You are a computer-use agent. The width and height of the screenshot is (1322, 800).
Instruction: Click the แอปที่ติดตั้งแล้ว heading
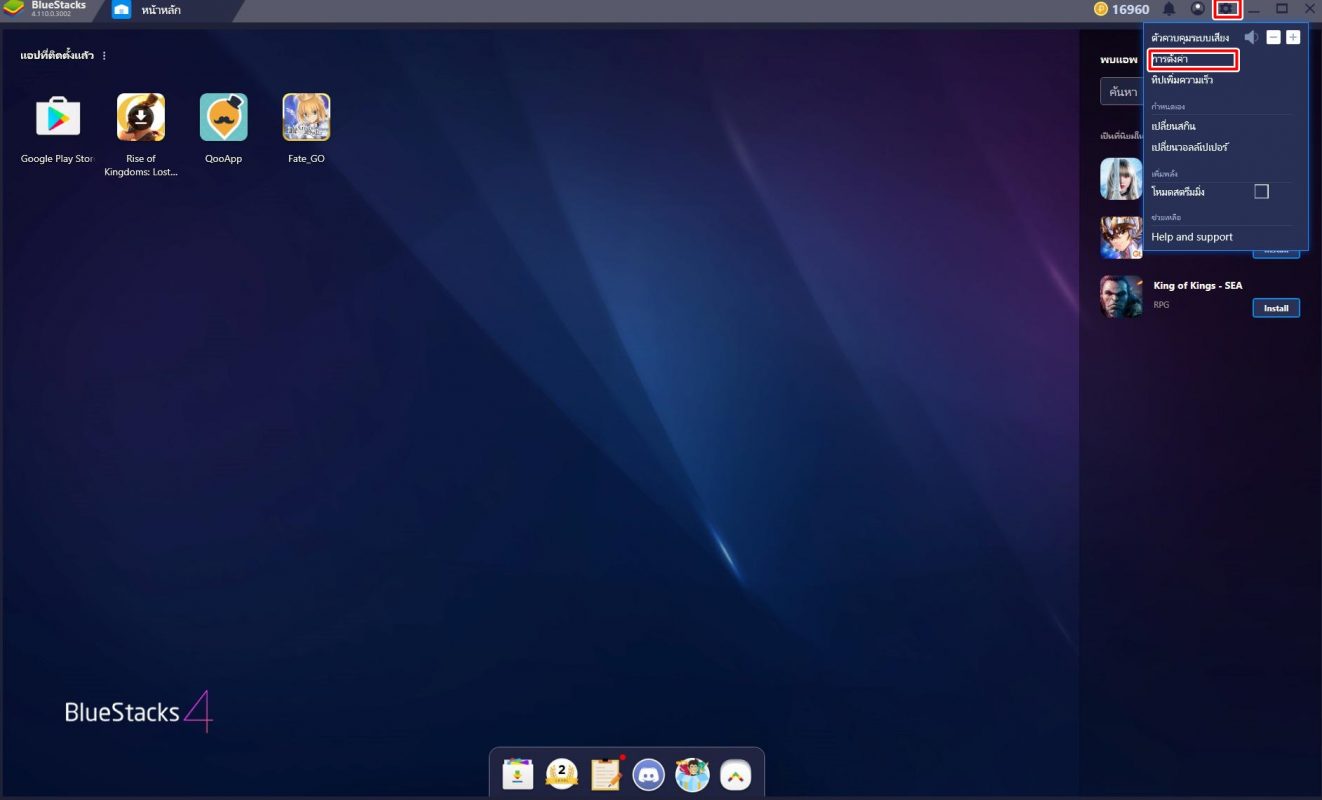57,56
